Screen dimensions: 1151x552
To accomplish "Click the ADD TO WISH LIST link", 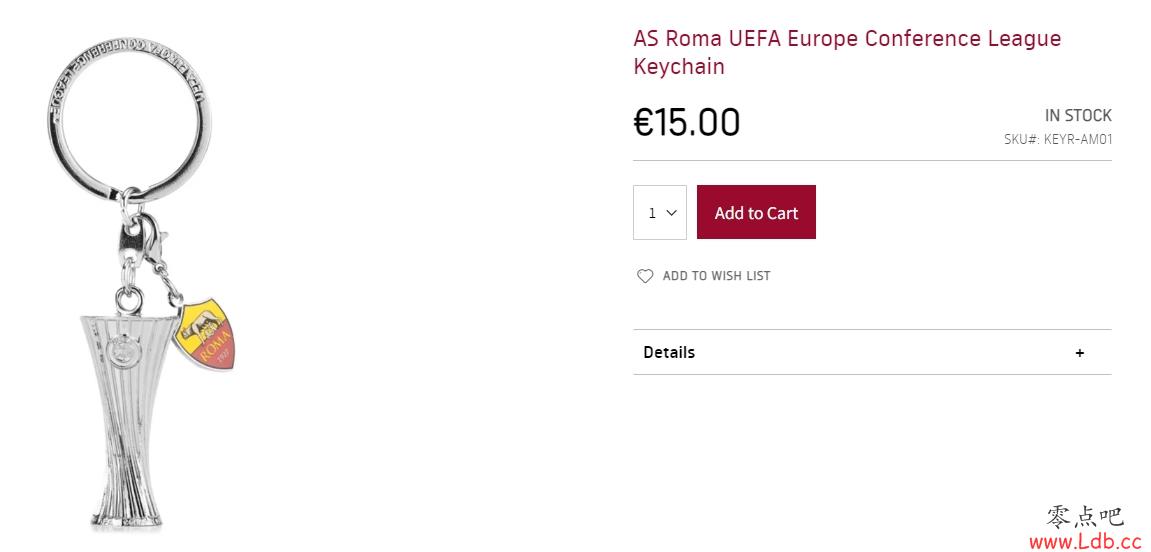I will (716, 276).
